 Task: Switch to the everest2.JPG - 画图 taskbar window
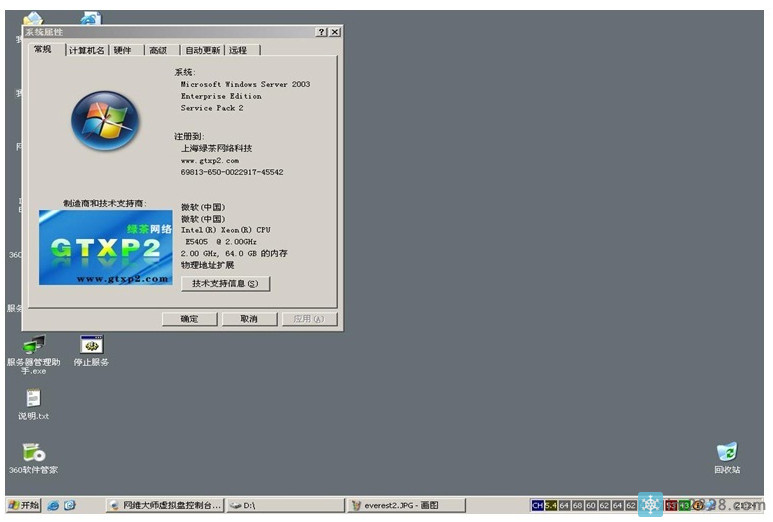[395, 505]
